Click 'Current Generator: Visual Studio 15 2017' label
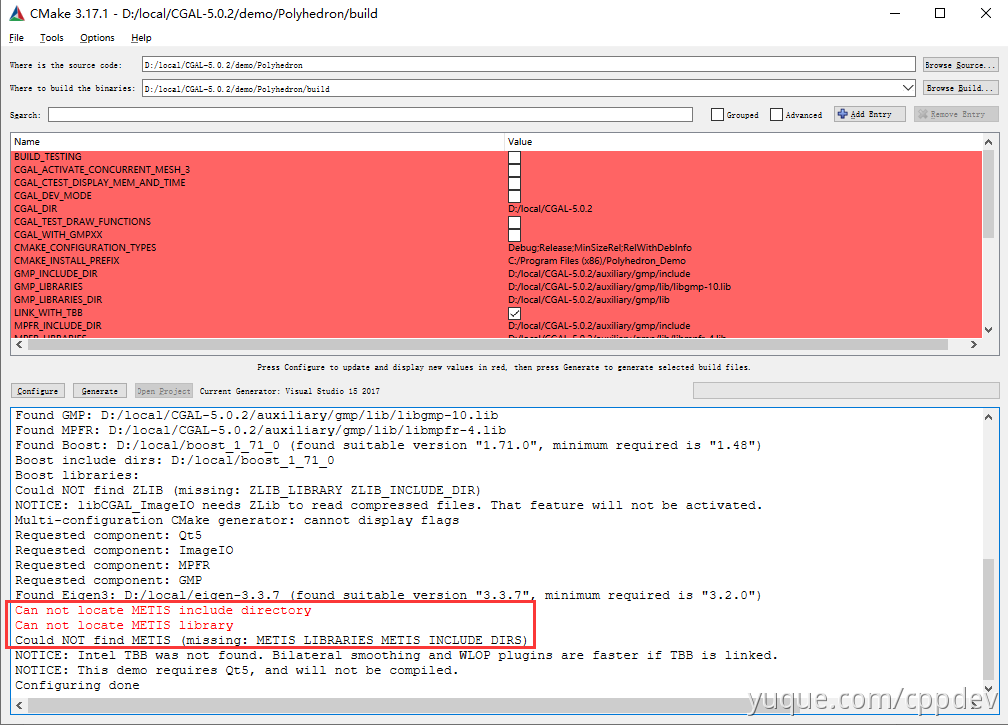Viewport: 1008px width, 725px height. click(x=289, y=391)
